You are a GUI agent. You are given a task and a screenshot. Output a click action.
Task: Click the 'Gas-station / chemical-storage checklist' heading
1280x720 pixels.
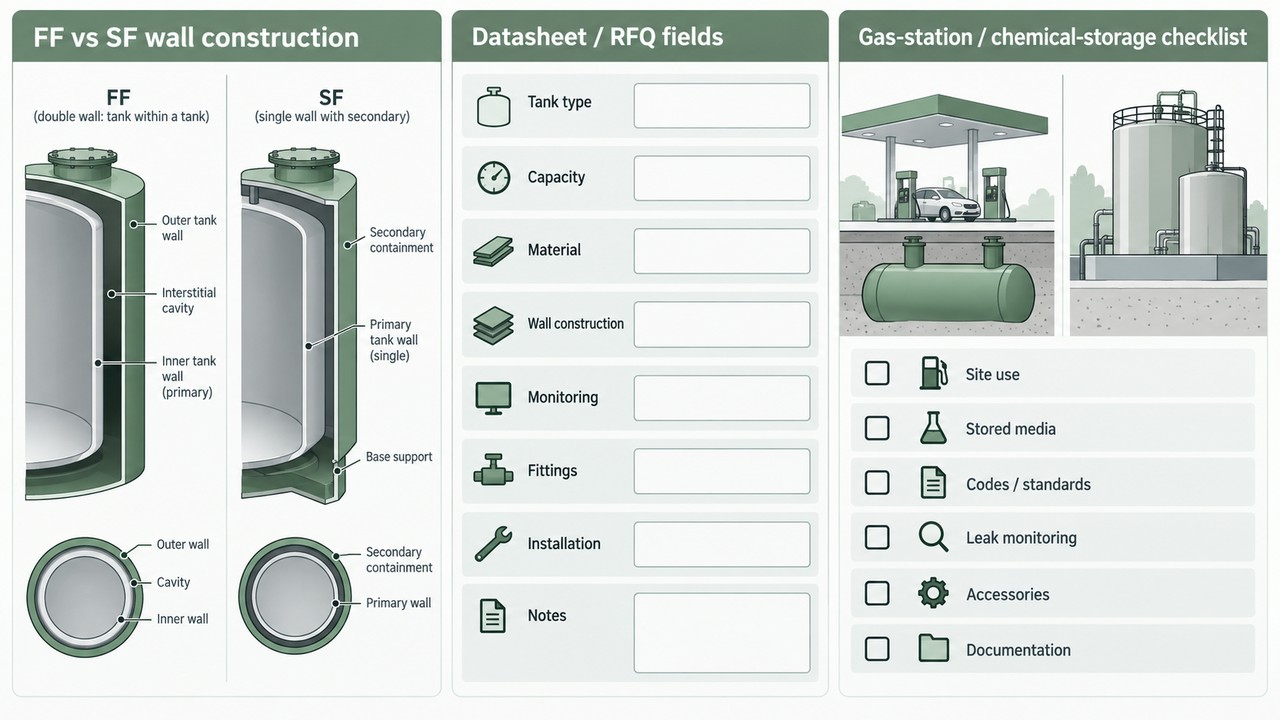coord(1053,38)
